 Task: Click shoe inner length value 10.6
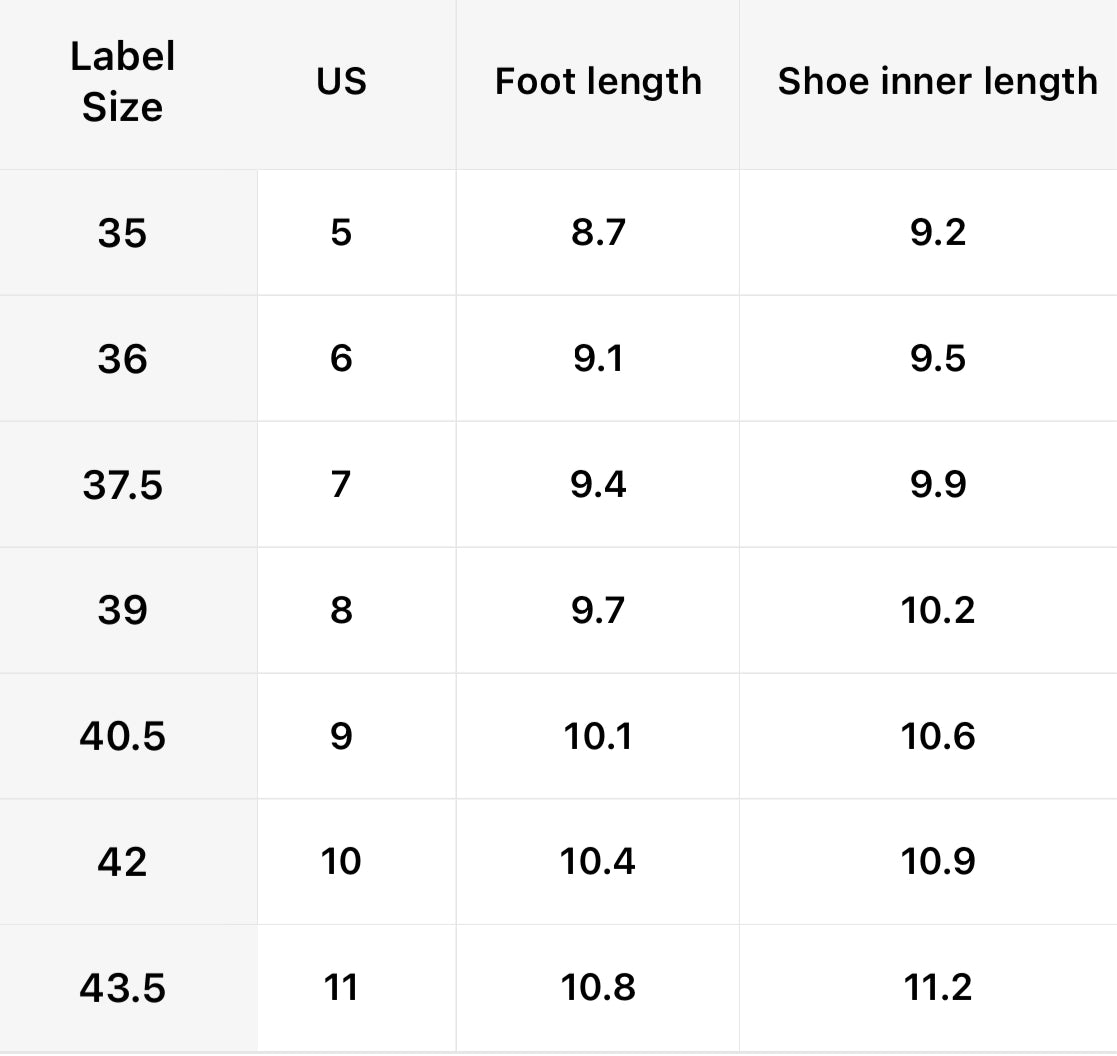937,737
